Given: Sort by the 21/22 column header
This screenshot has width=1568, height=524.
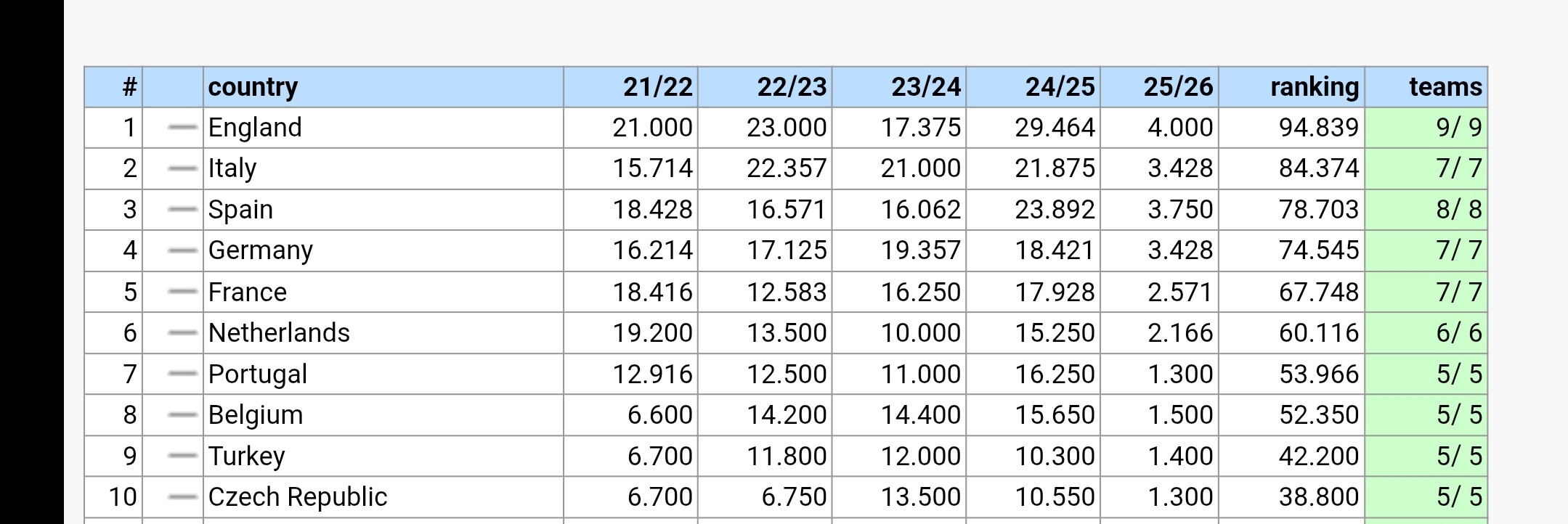Looking at the screenshot, I should [x=657, y=87].
